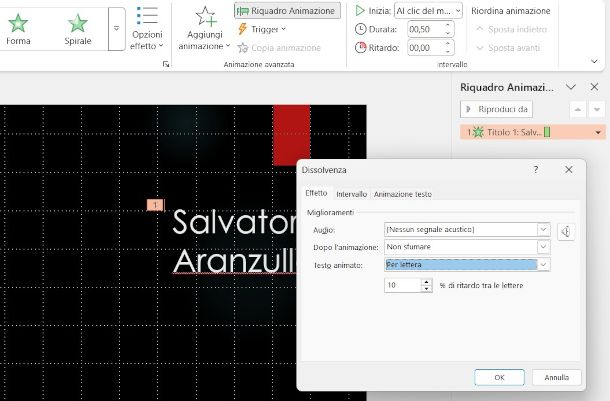Expand the Dopo l'animazione dropdown
The image size is (610, 401).
click(543, 247)
